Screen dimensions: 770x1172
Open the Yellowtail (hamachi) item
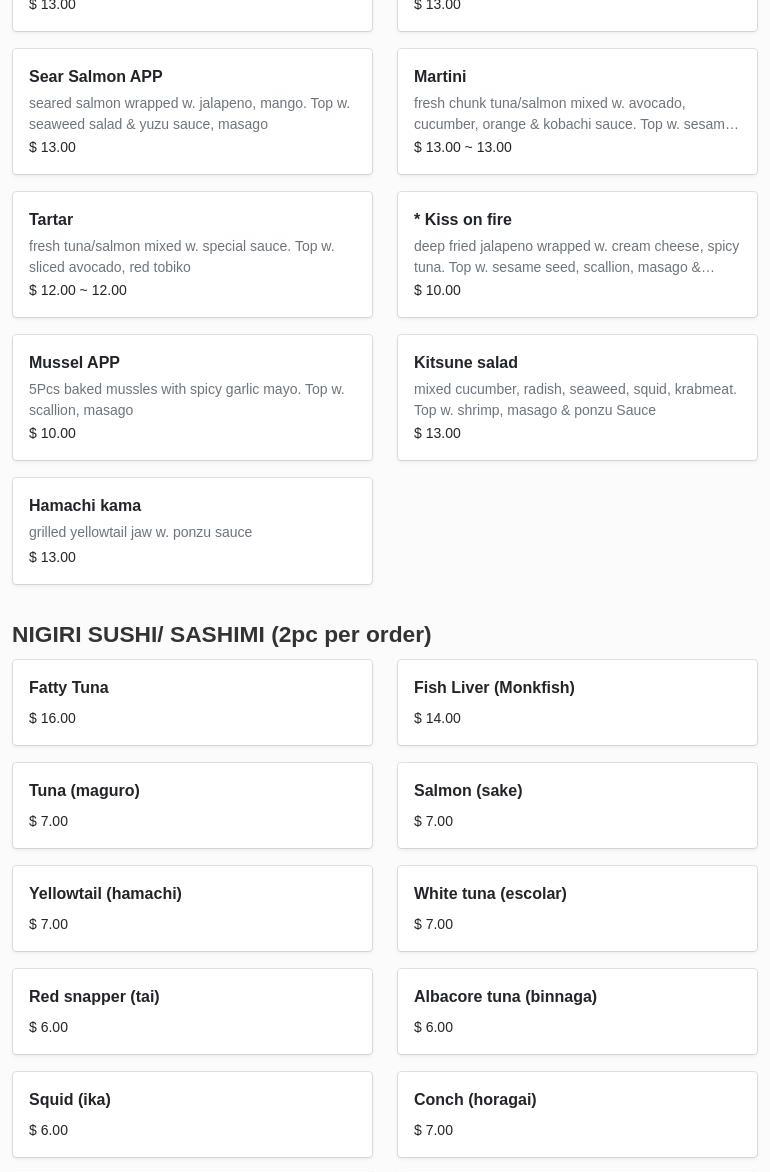[192, 908]
